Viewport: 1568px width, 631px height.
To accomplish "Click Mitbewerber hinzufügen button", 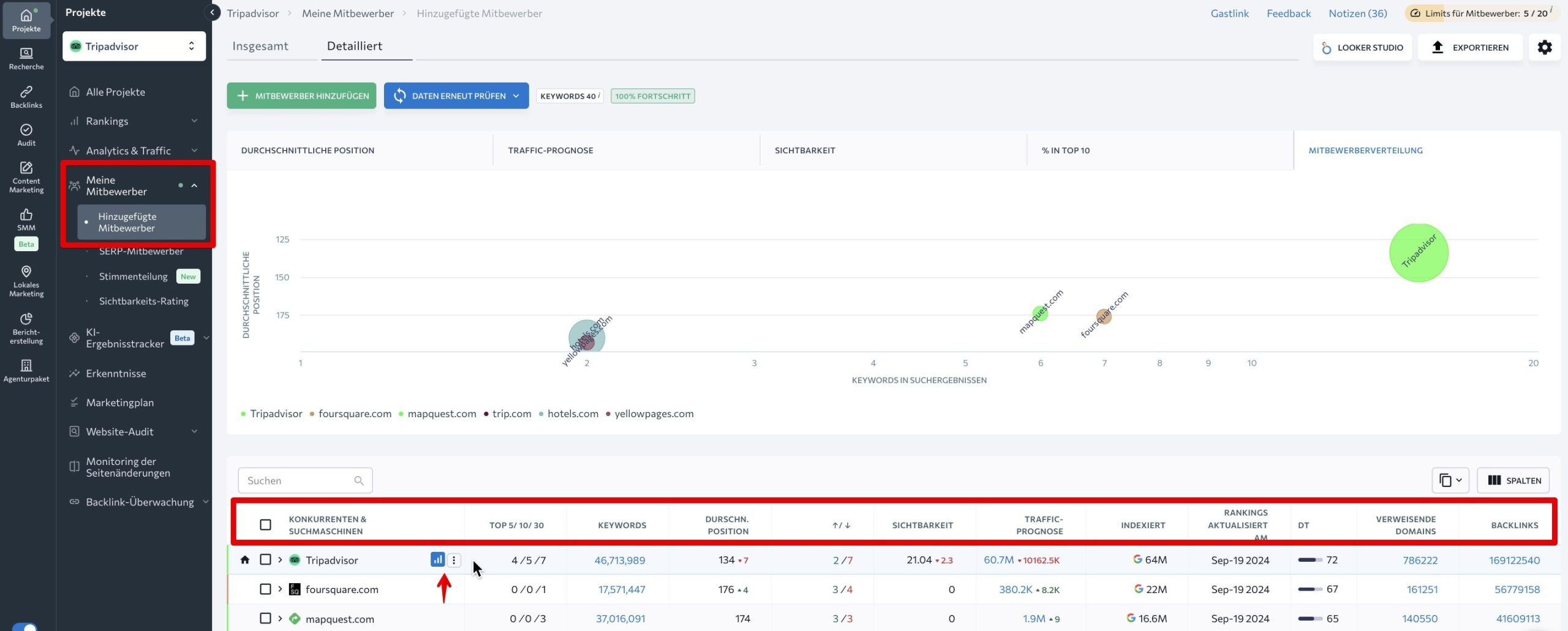I will coord(301,96).
